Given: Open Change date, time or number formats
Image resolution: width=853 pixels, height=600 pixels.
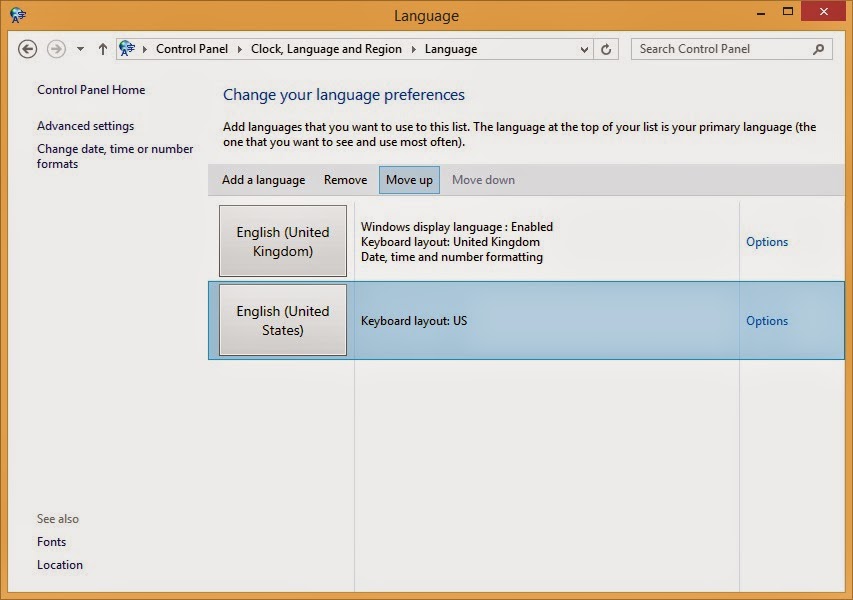Looking at the screenshot, I should pos(115,156).
